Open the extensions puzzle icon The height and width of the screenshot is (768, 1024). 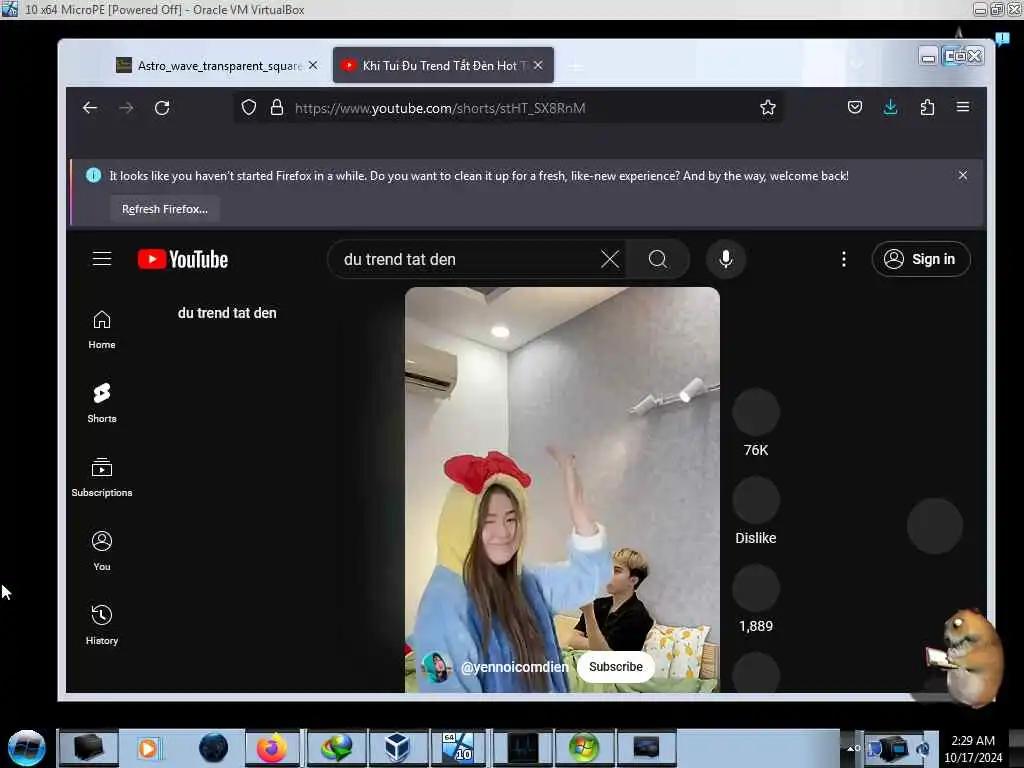pyautogui.click(x=927, y=108)
